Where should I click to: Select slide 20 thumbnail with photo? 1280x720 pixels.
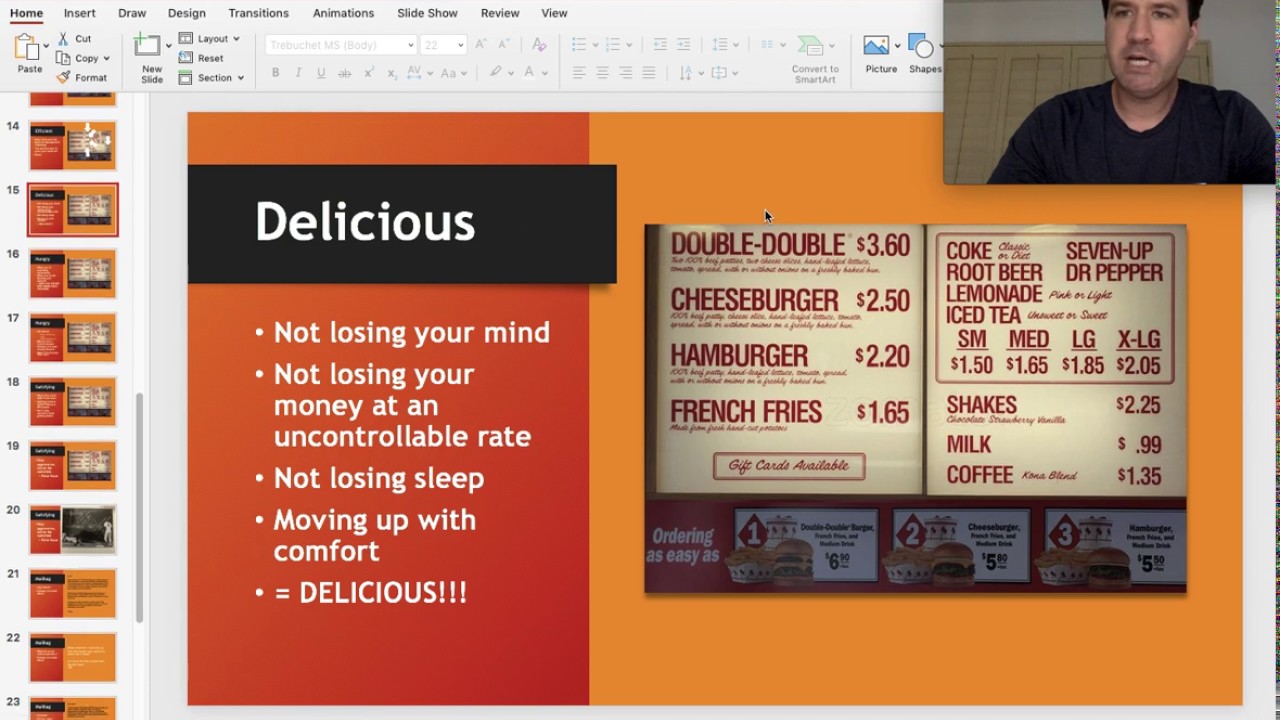pyautogui.click(x=73, y=530)
